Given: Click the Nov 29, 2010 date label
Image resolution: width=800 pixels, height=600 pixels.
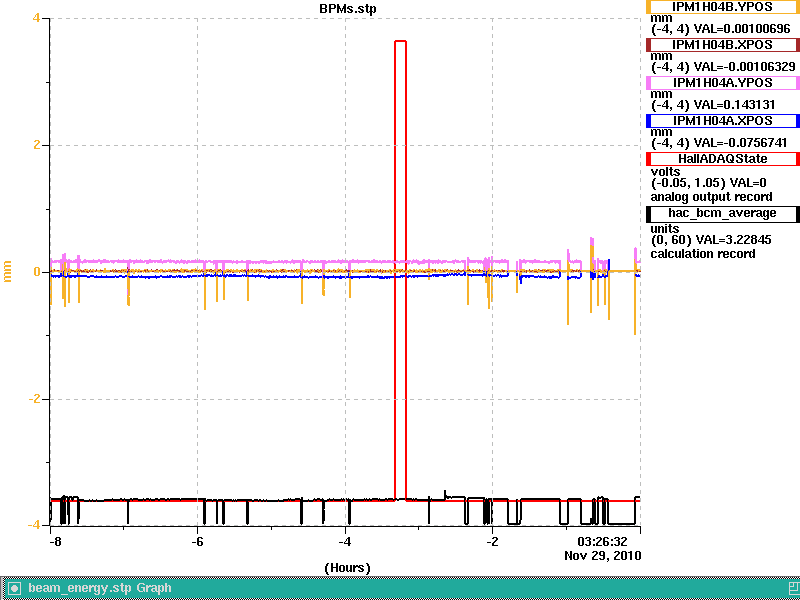Looking at the screenshot, I should (603, 556).
